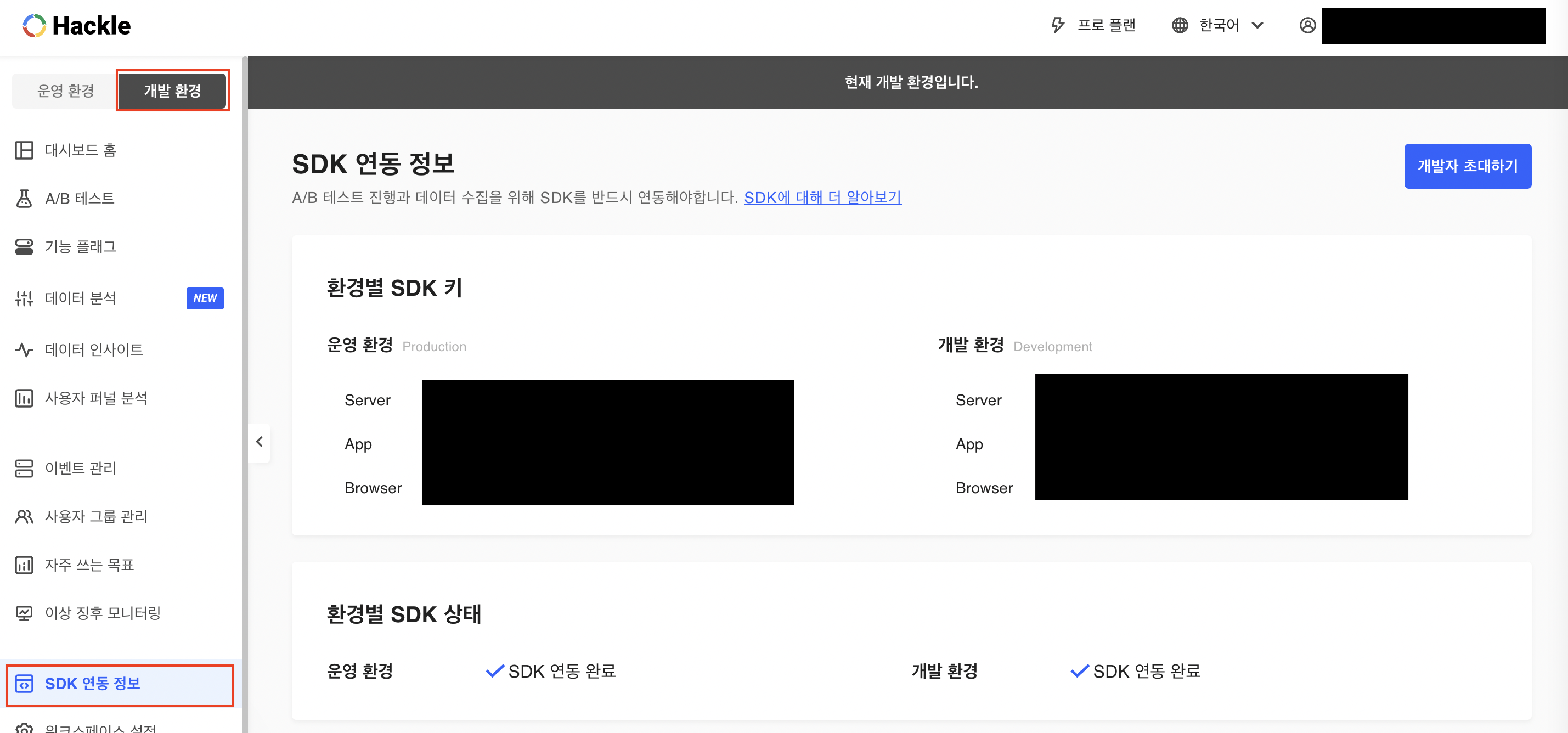Click the 개발자 초대하기 button

point(1467,166)
